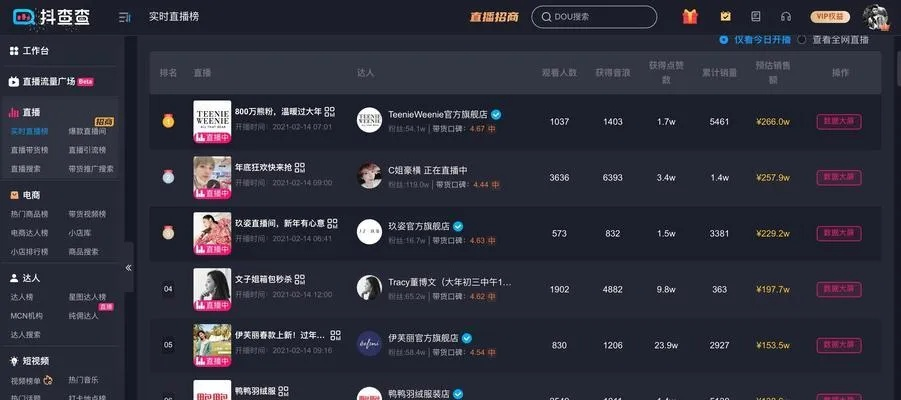This screenshot has height=400, width=901.
Task: Focus the DOU搜索 search field
Action: click(x=594, y=17)
